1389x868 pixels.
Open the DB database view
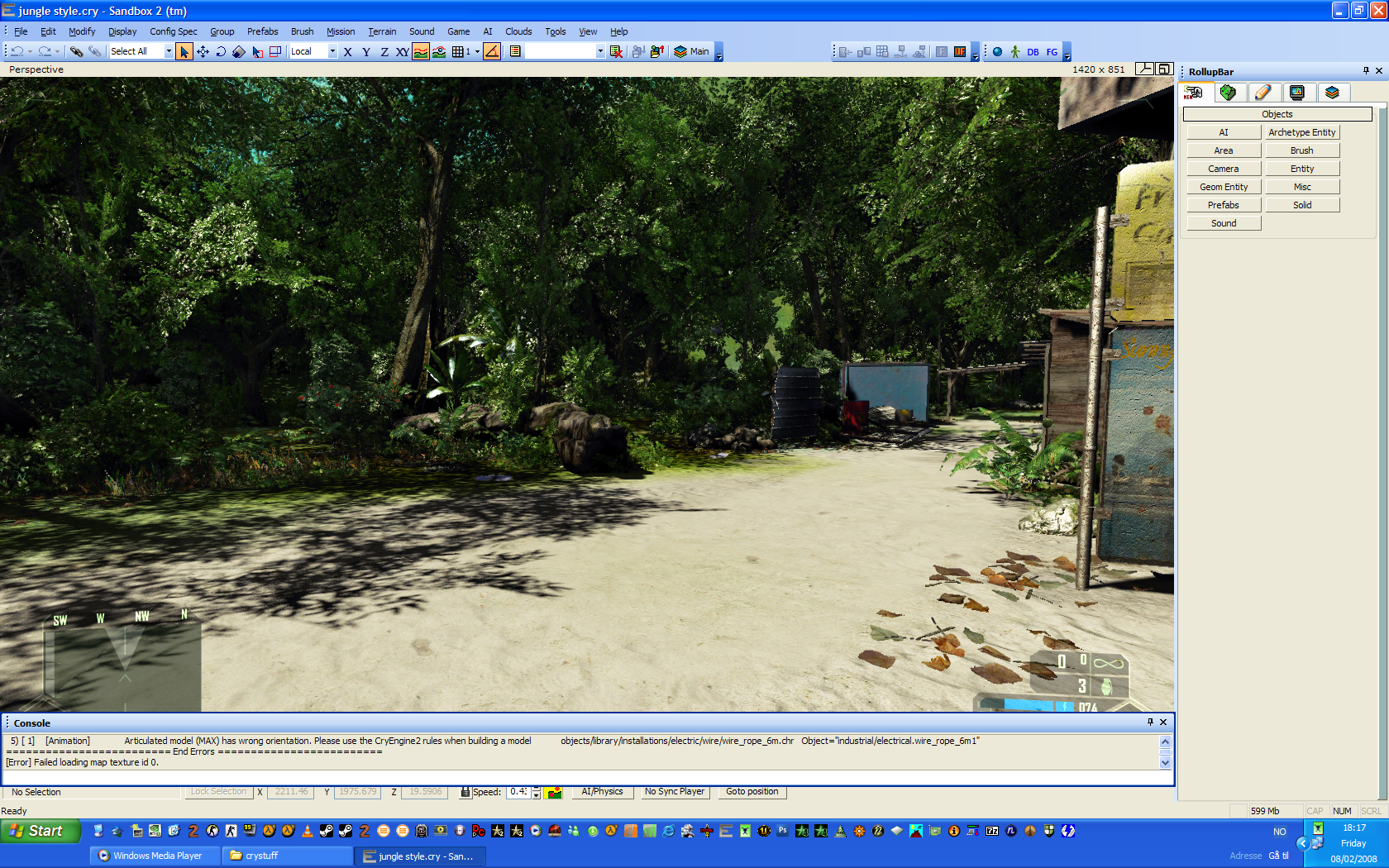(x=1033, y=51)
